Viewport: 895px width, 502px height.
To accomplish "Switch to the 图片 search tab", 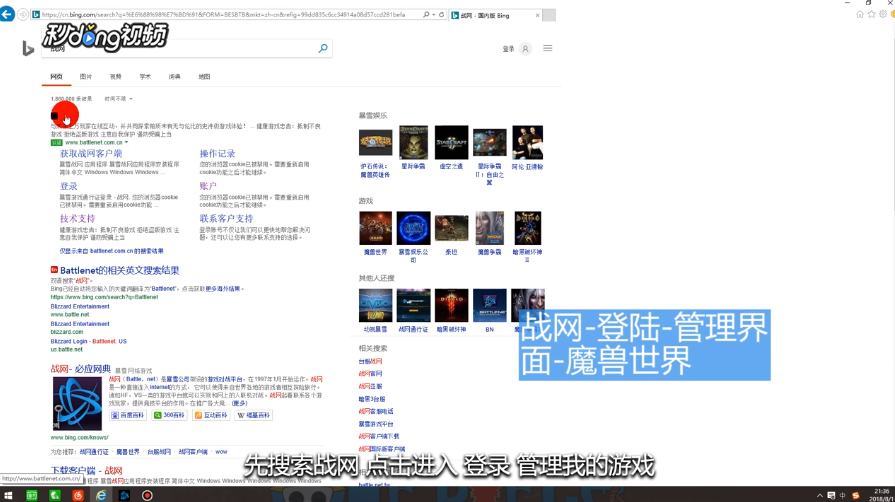I will (86, 77).
